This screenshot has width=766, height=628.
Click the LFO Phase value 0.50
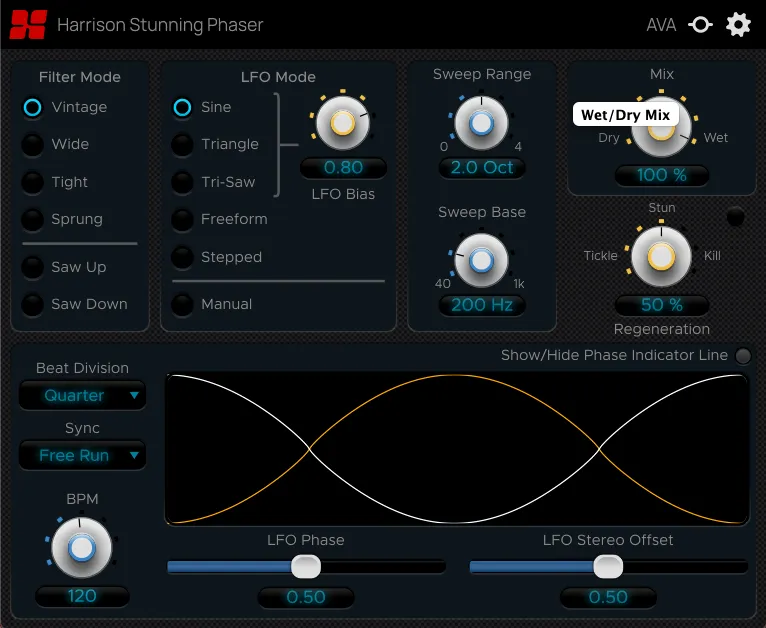(306, 597)
